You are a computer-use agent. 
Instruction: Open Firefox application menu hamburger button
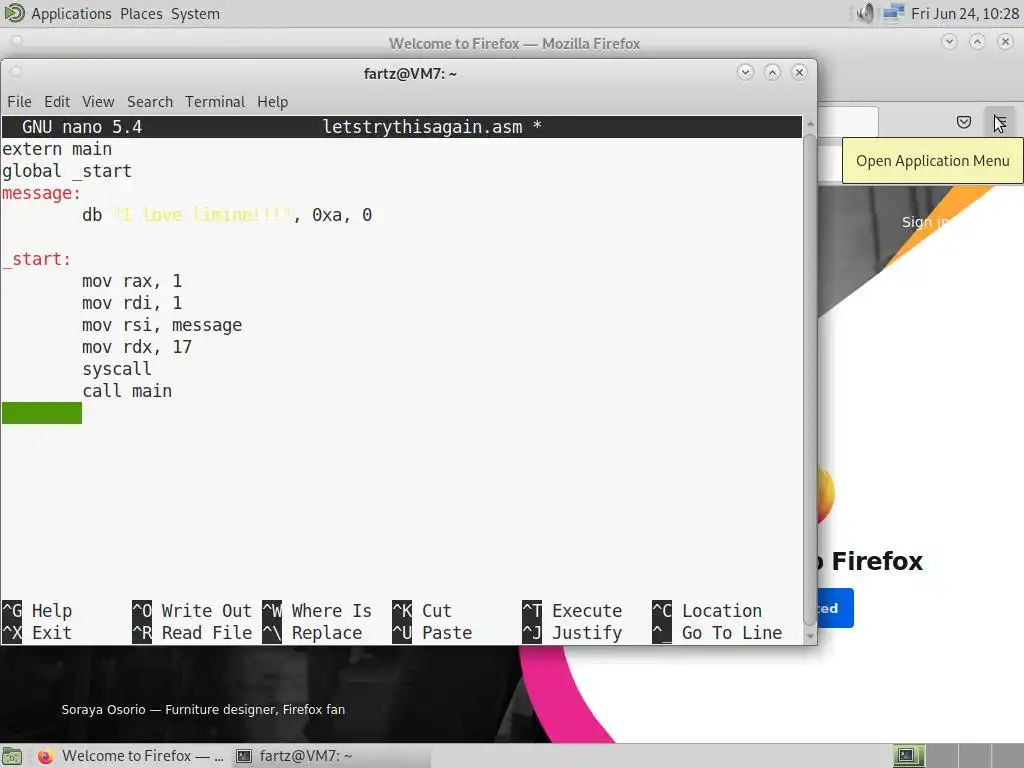[1000, 122]
